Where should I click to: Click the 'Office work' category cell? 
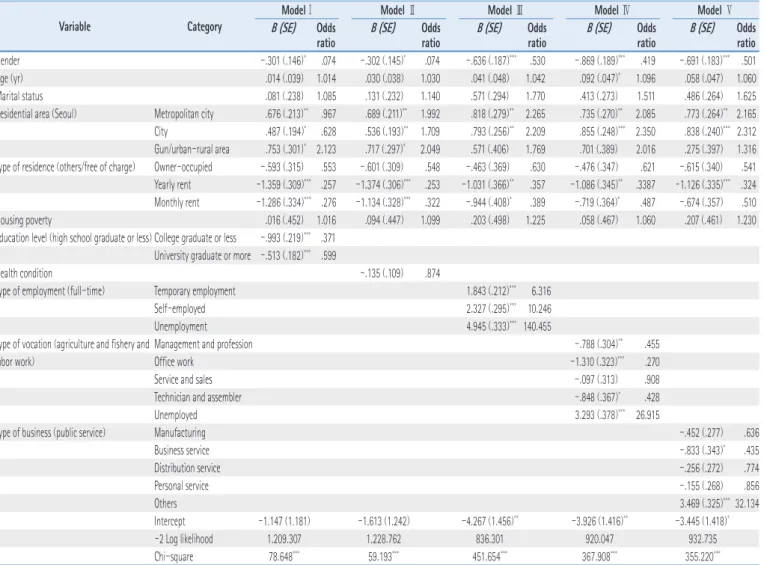pyautogui.click(x=173, y=362)
